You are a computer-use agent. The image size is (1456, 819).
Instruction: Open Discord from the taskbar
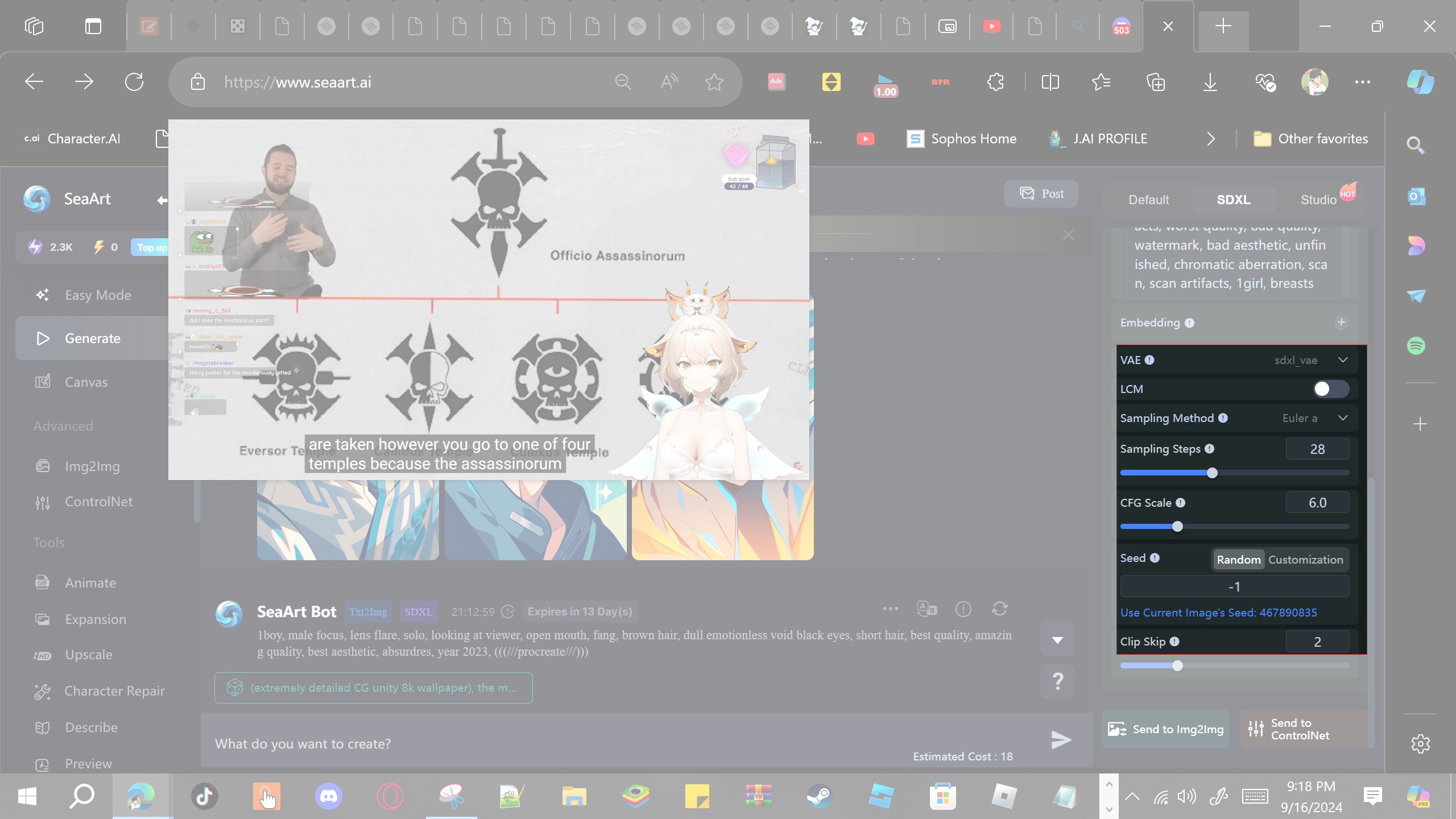329,796
